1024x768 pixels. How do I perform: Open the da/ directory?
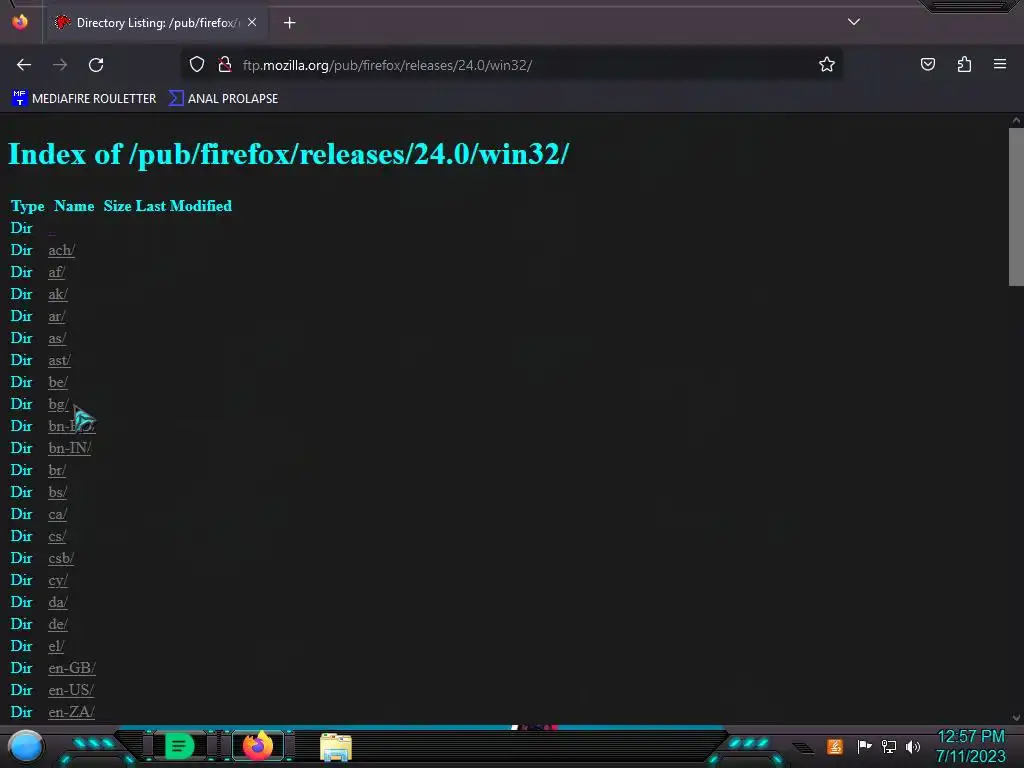[x=57, y=602]
